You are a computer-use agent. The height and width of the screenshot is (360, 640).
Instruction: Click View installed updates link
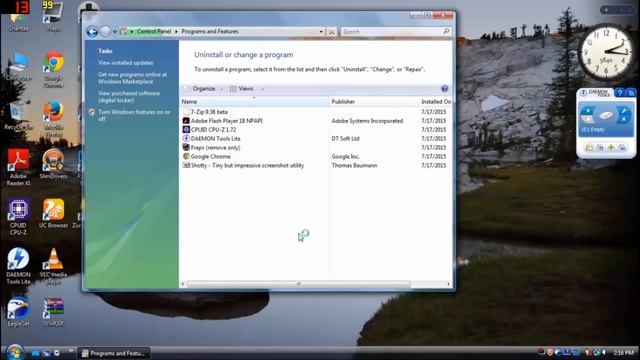point(126,63)
